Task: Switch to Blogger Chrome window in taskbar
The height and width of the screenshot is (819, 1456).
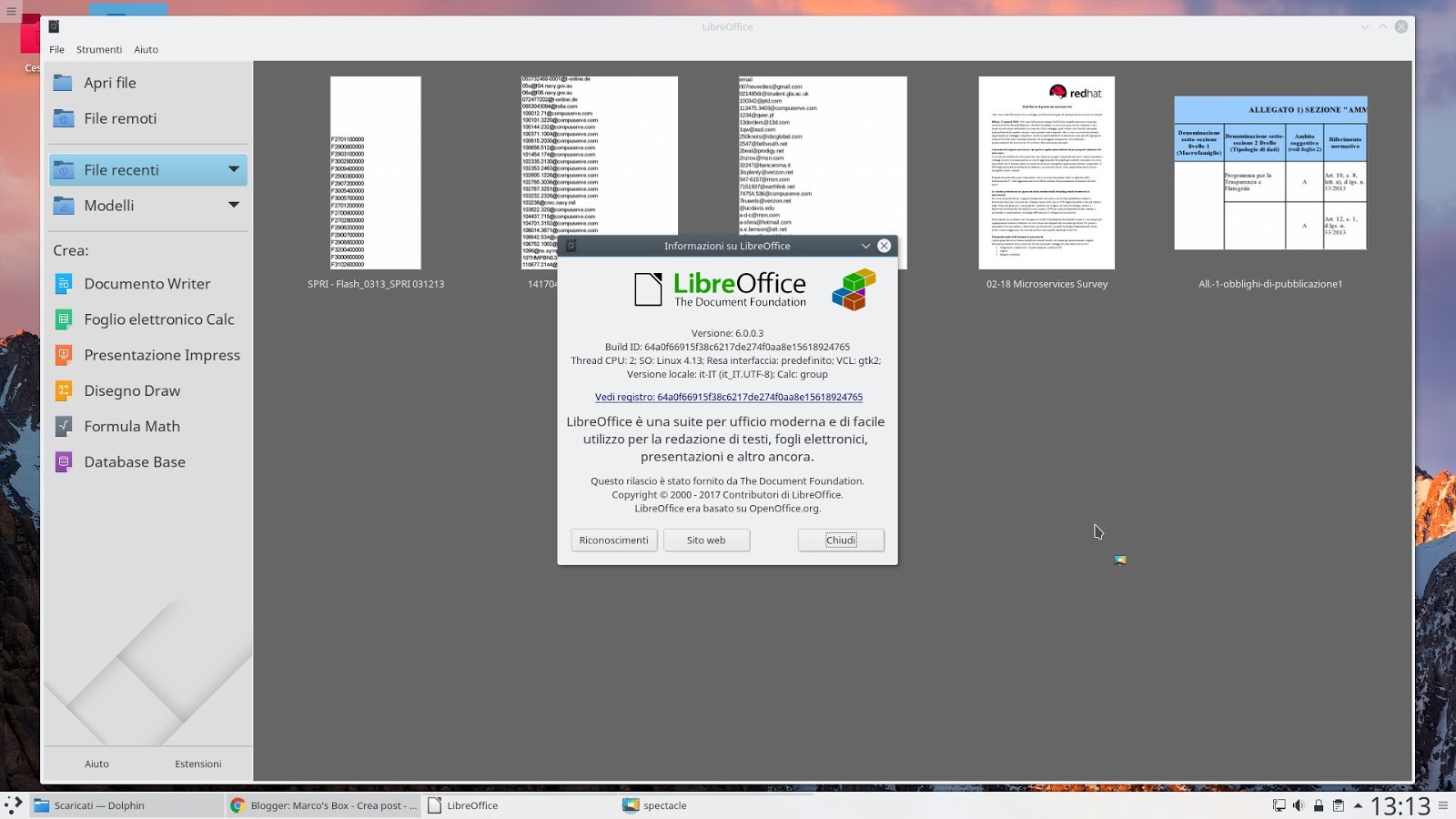Action: [323, 805]
